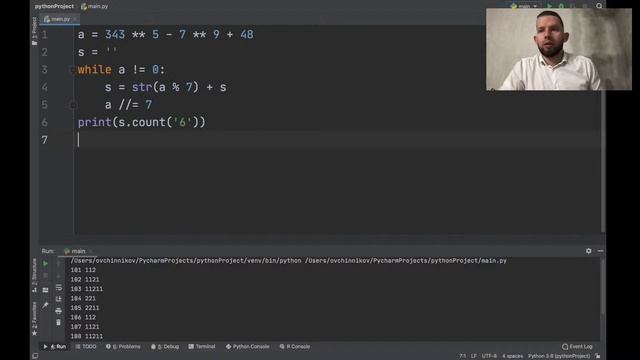Viewport: 640px width, 360px height.
Task: Click the Run console vertical scrollbar
Action: pos(602,286)
